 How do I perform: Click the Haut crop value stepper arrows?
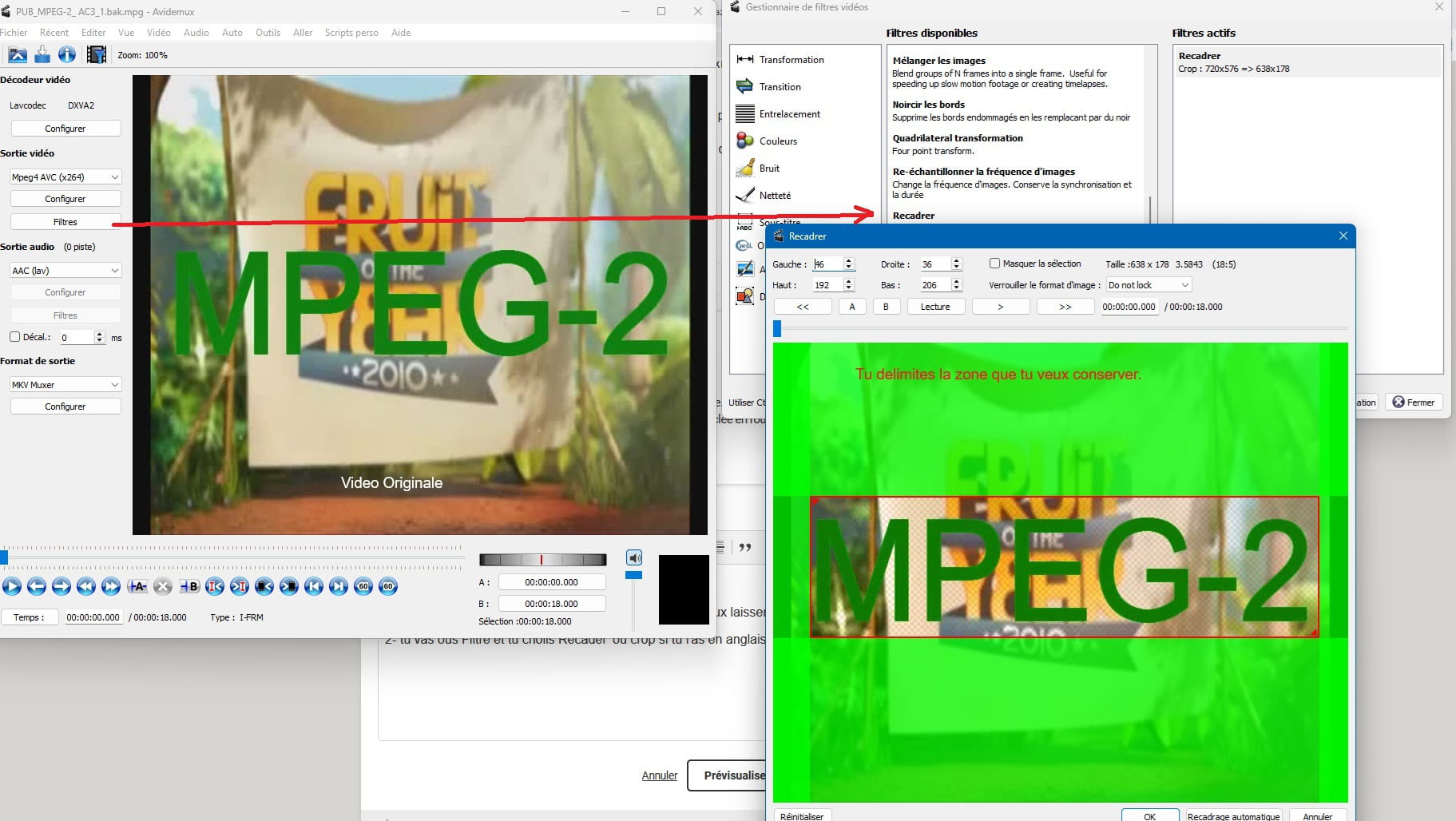tap(848, 284)
